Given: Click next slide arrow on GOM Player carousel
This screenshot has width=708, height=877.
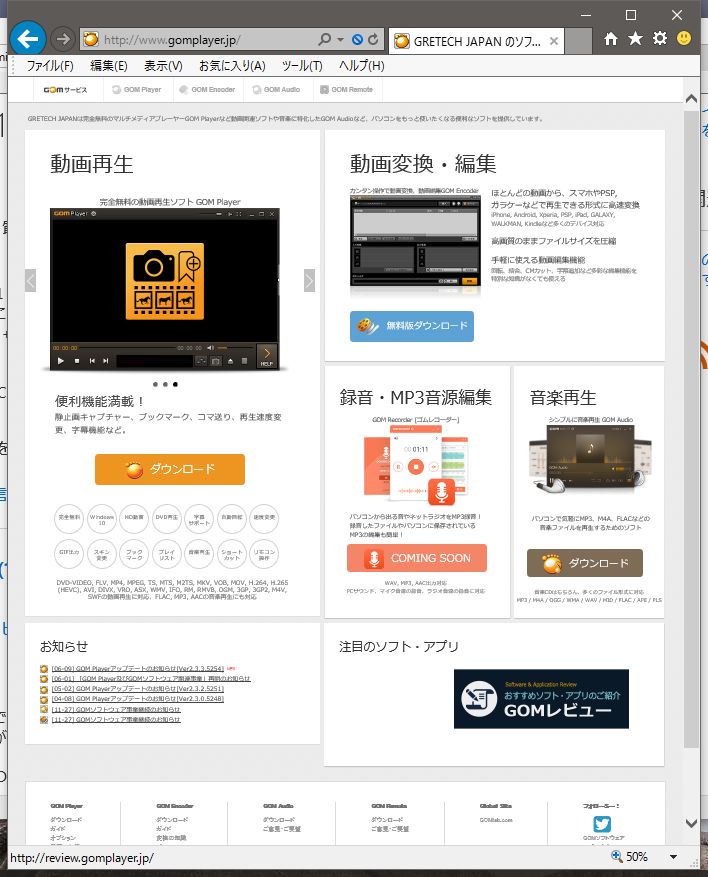Looking at the screenshot, I should tap(309, 280).
